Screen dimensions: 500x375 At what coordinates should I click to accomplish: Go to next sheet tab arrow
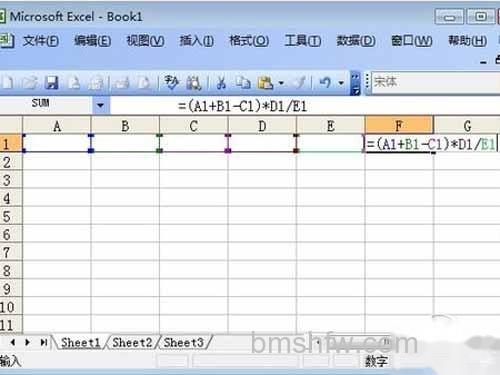click(27, 342)
